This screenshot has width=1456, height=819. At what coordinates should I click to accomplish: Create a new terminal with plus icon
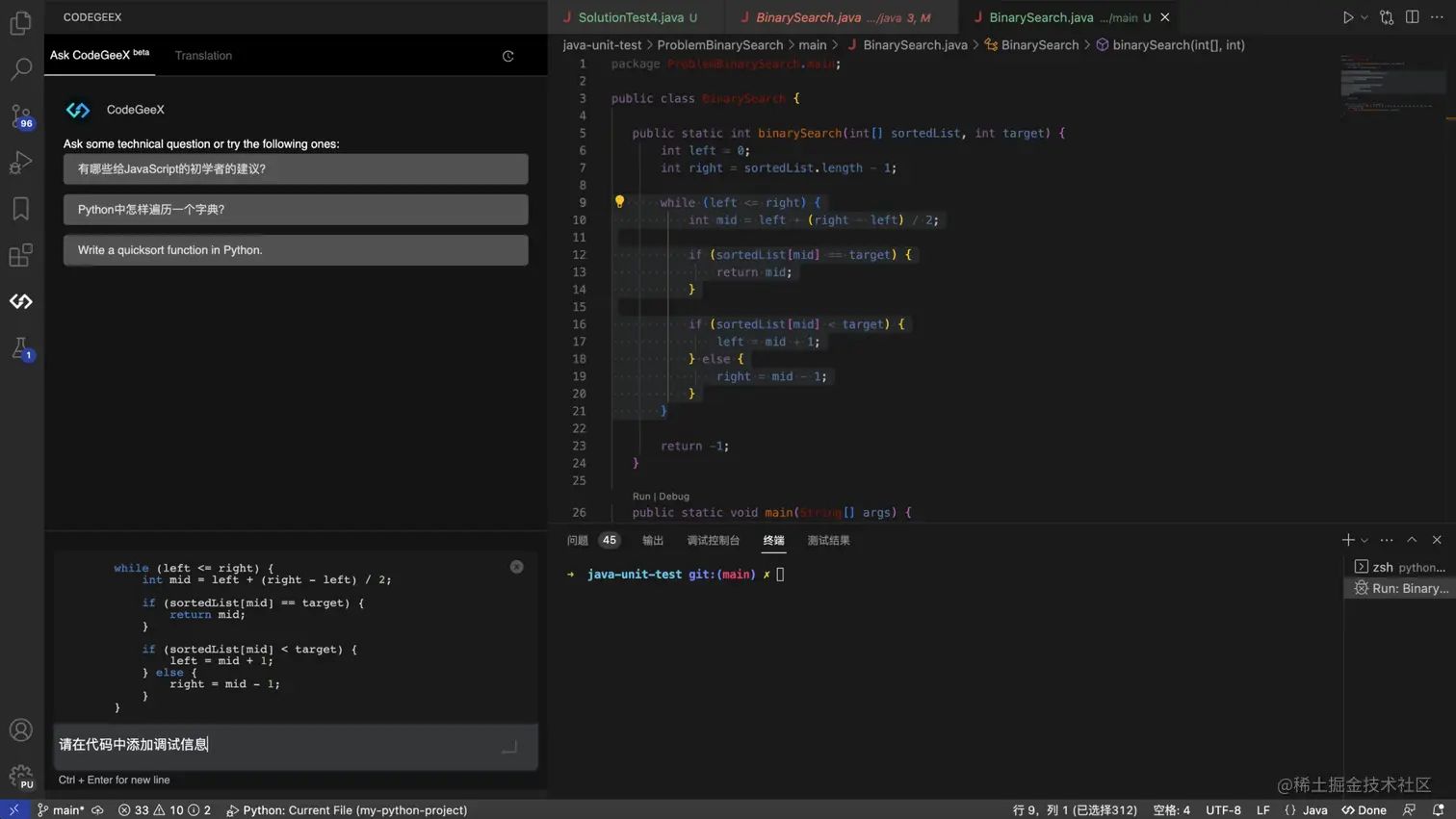1348,540
